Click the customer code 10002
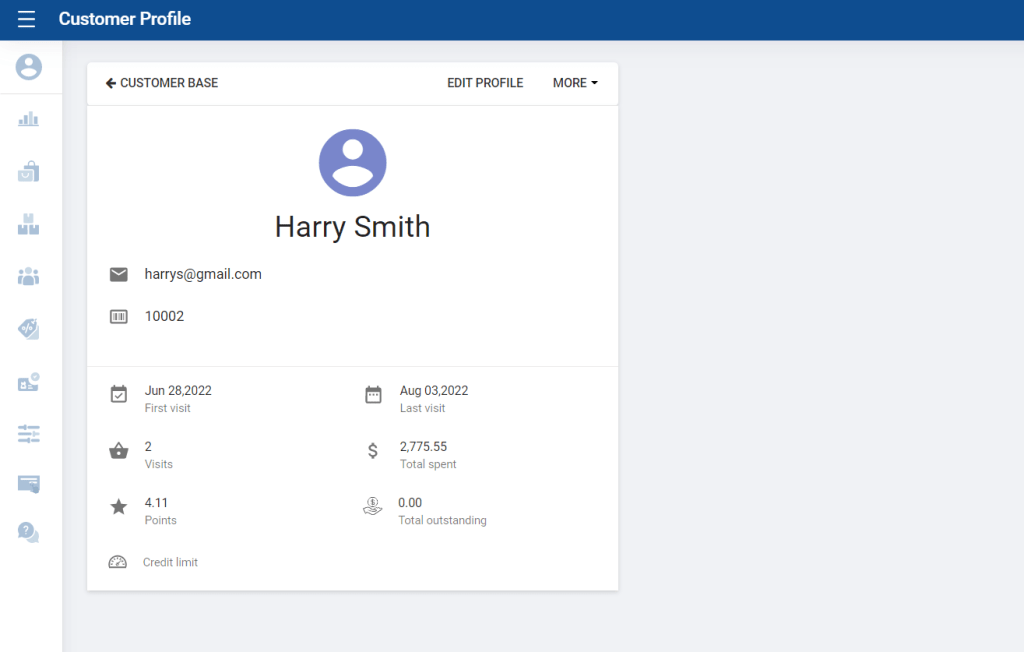The height and width of the screenshot is (652, 1024). (165, 316)
